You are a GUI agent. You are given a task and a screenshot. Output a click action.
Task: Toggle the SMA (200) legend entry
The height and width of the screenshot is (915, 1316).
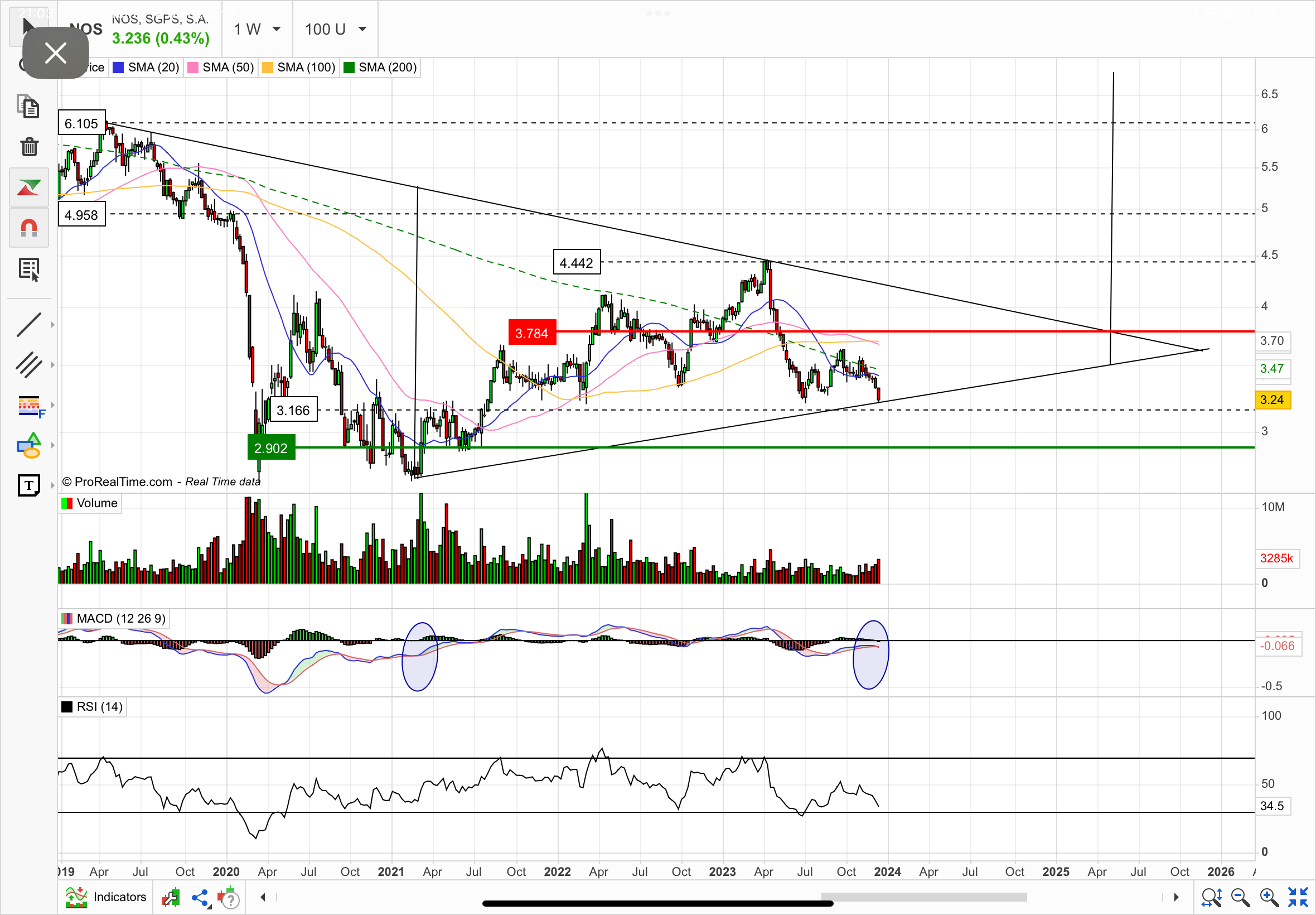(381, 68)
